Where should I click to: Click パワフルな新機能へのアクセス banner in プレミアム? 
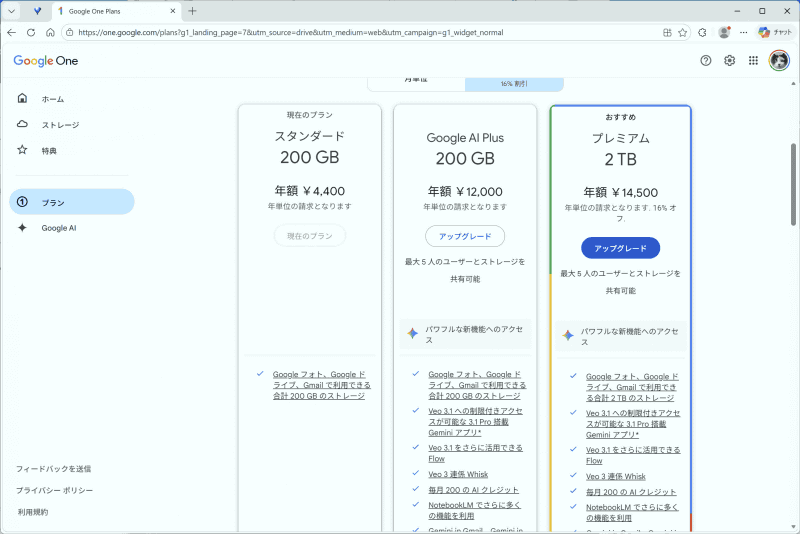coord(621,336)
